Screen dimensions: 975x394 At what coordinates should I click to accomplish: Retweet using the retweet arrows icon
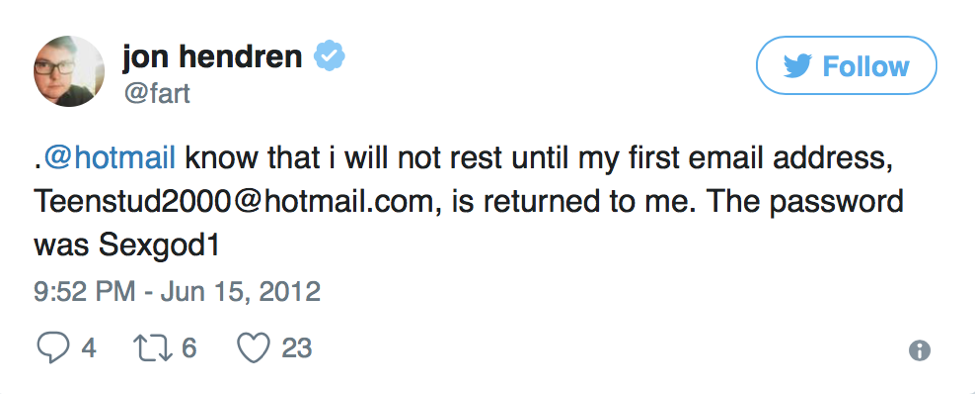[x=153, y=348]
